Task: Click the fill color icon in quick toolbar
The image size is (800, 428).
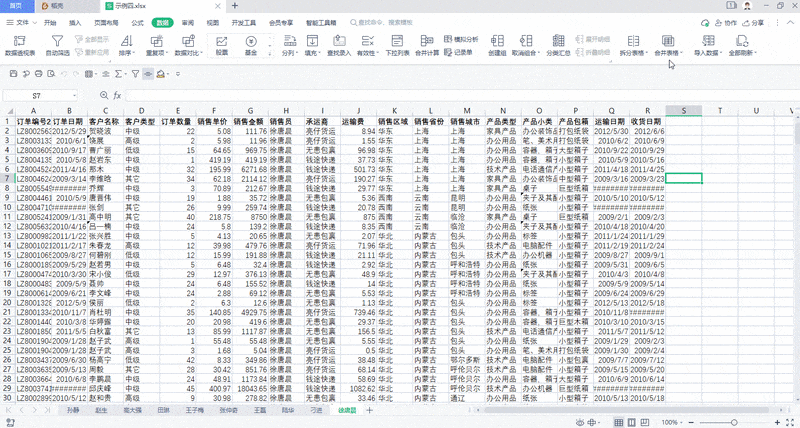Action: [x=163, y=74]
